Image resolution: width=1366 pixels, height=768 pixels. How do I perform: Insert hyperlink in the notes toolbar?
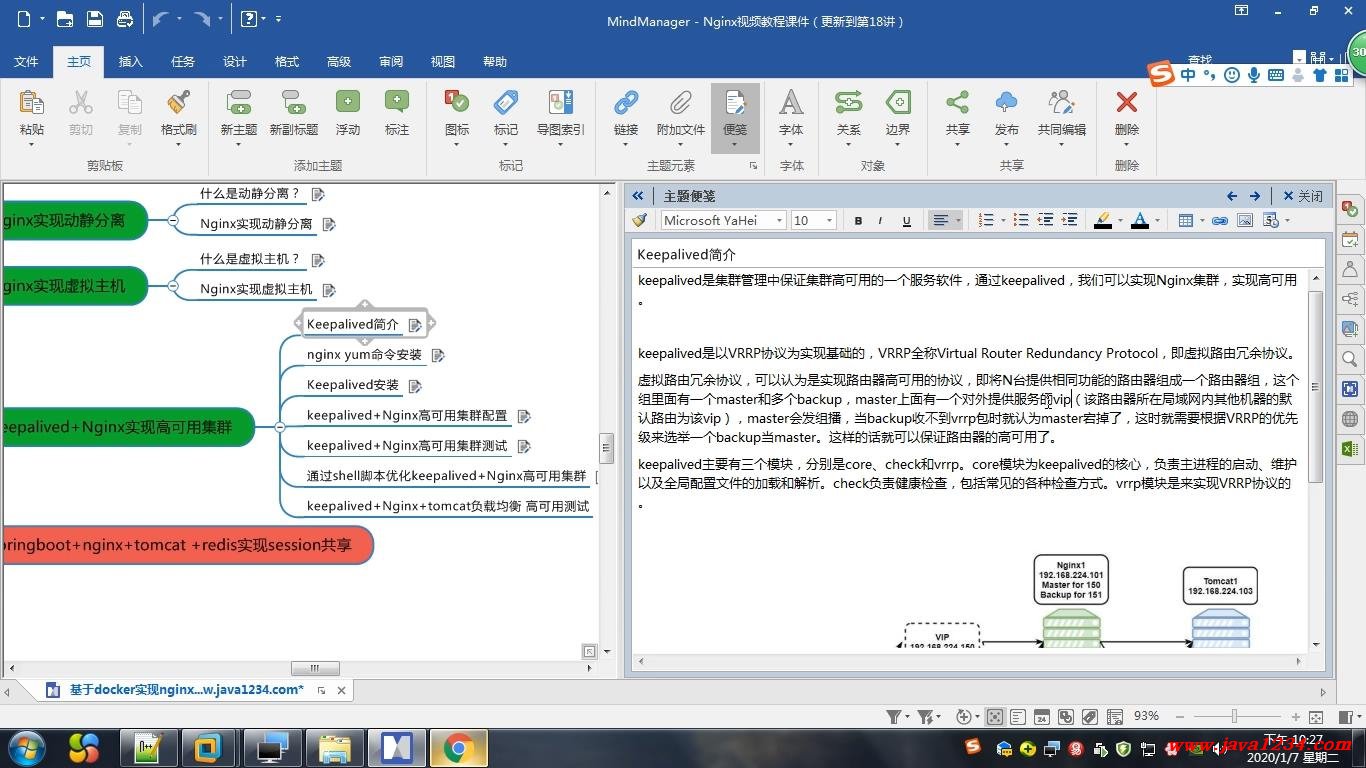(x=1219, y=221)
